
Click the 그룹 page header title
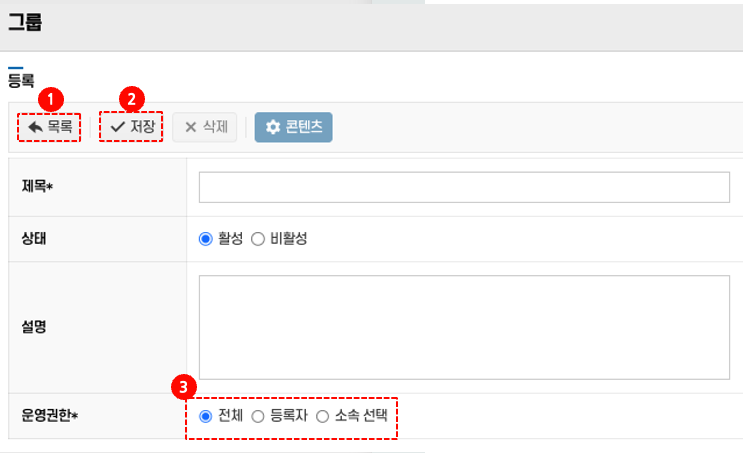coord(25,24)
